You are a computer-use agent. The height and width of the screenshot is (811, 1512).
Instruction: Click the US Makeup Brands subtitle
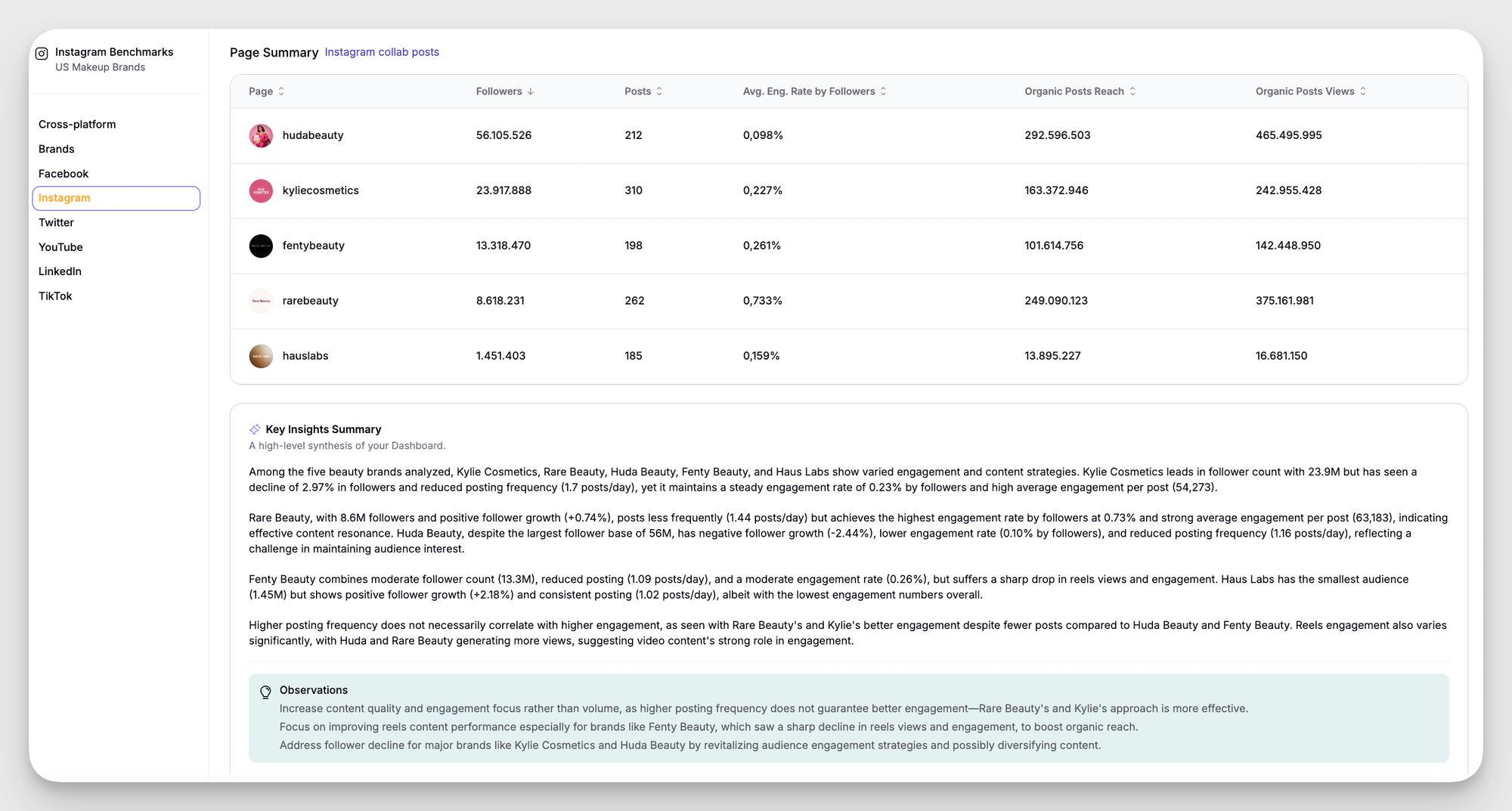(100, 67)
